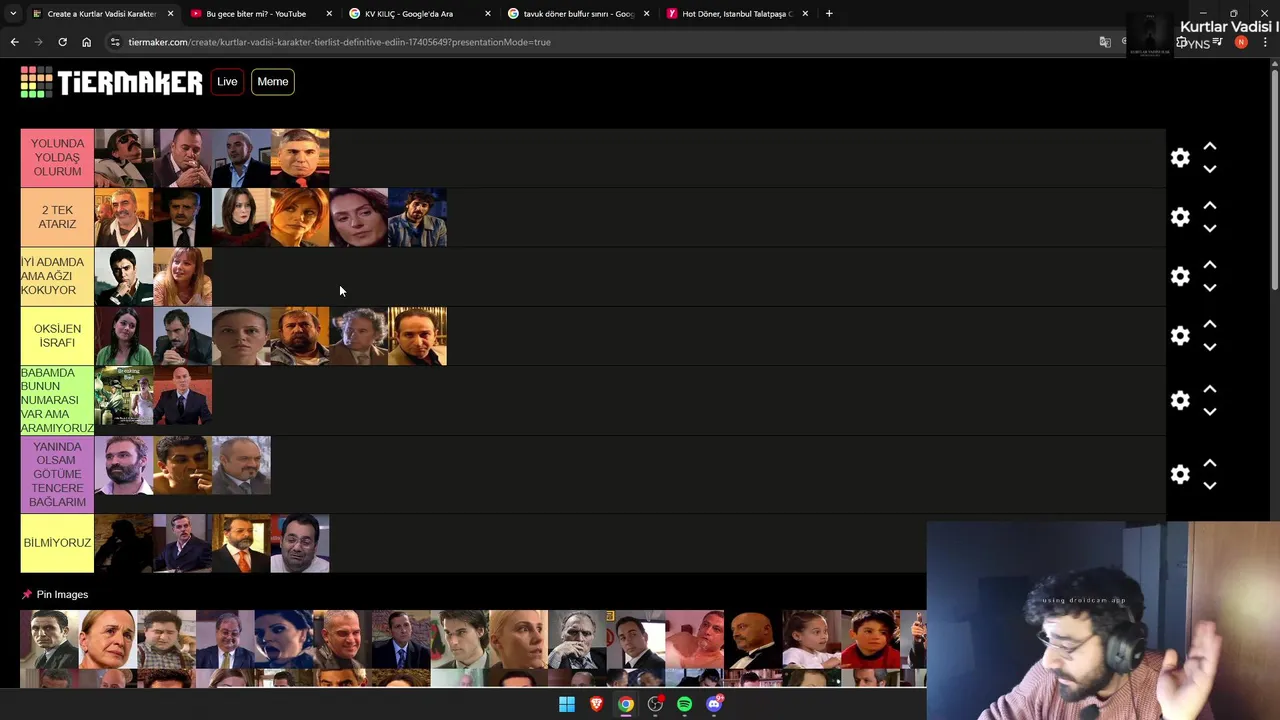
Task: Click the Meme button
Action: (x=272, y=82)
